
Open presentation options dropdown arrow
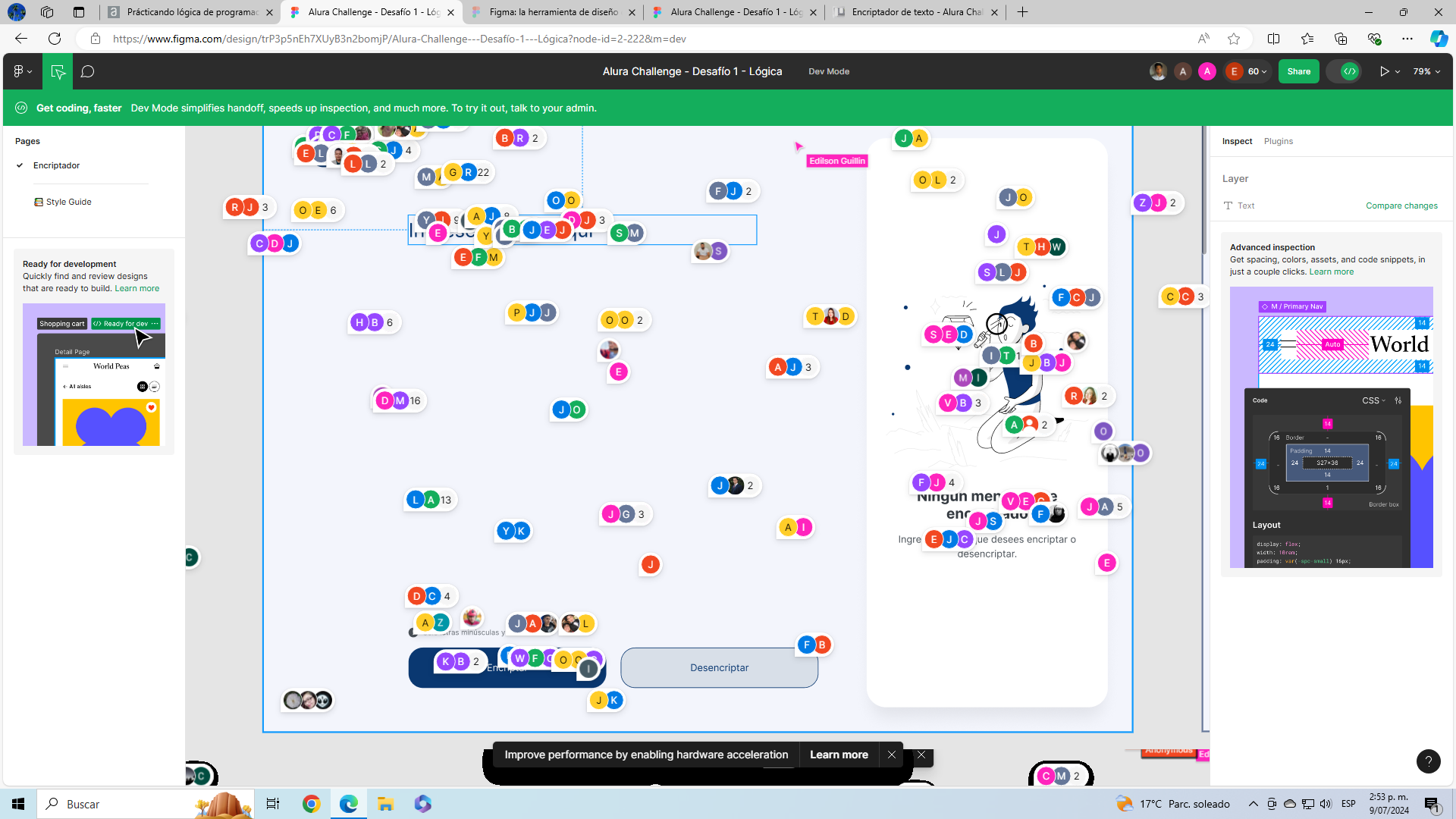coord(1398,72)
